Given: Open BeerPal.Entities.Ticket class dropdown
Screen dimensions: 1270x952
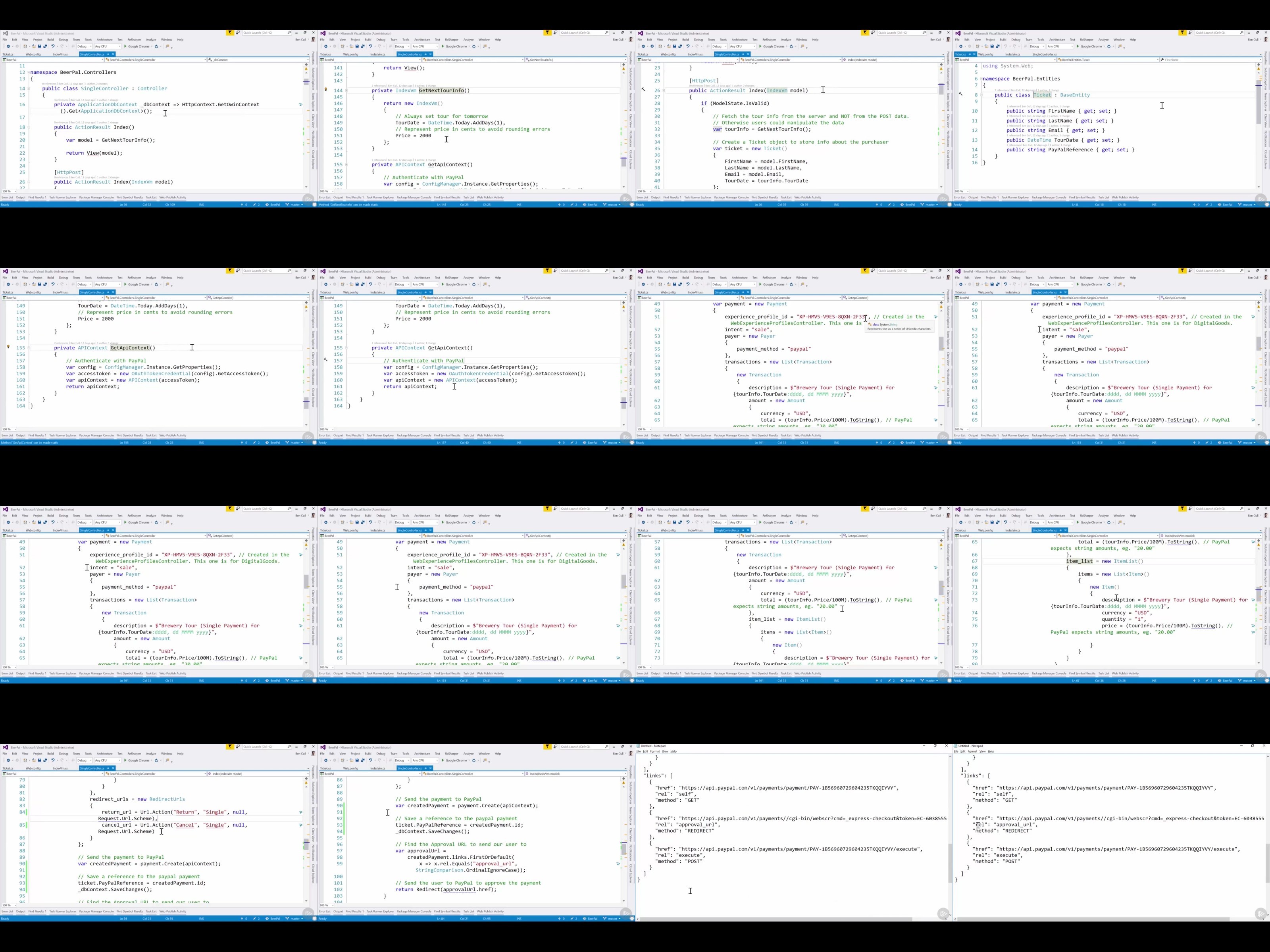Looking at the screenshot, I should tap(1108, 59).
